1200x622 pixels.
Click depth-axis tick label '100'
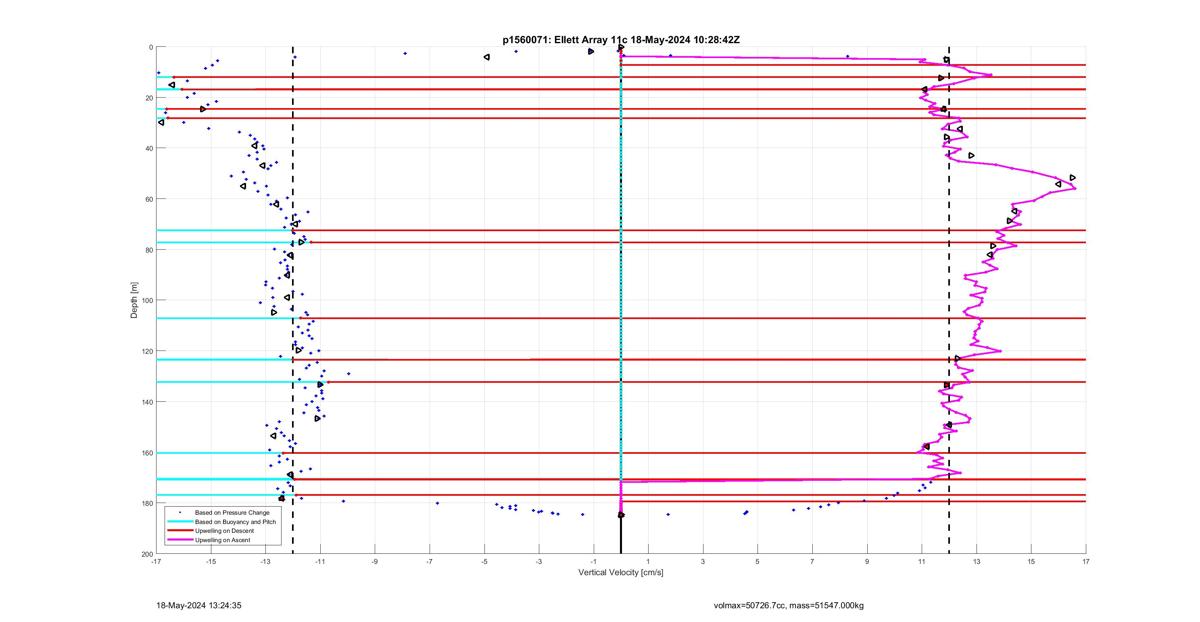pos(146,300)
